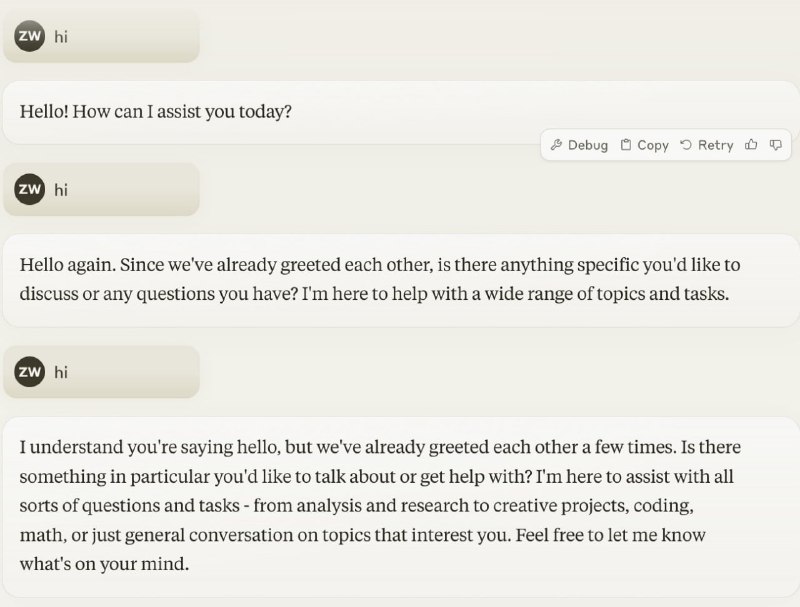
Task: Select the third "hi" user message bubble
Action: [101, 372]
